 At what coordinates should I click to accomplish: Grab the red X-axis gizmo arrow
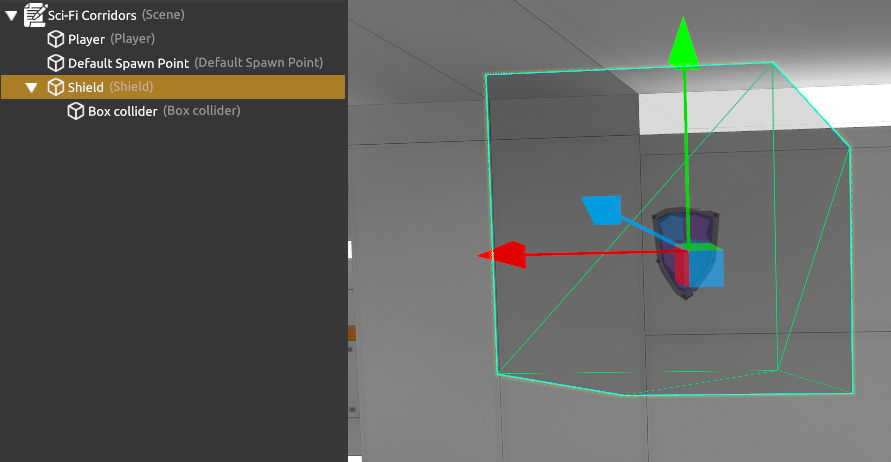coord(503,255)
